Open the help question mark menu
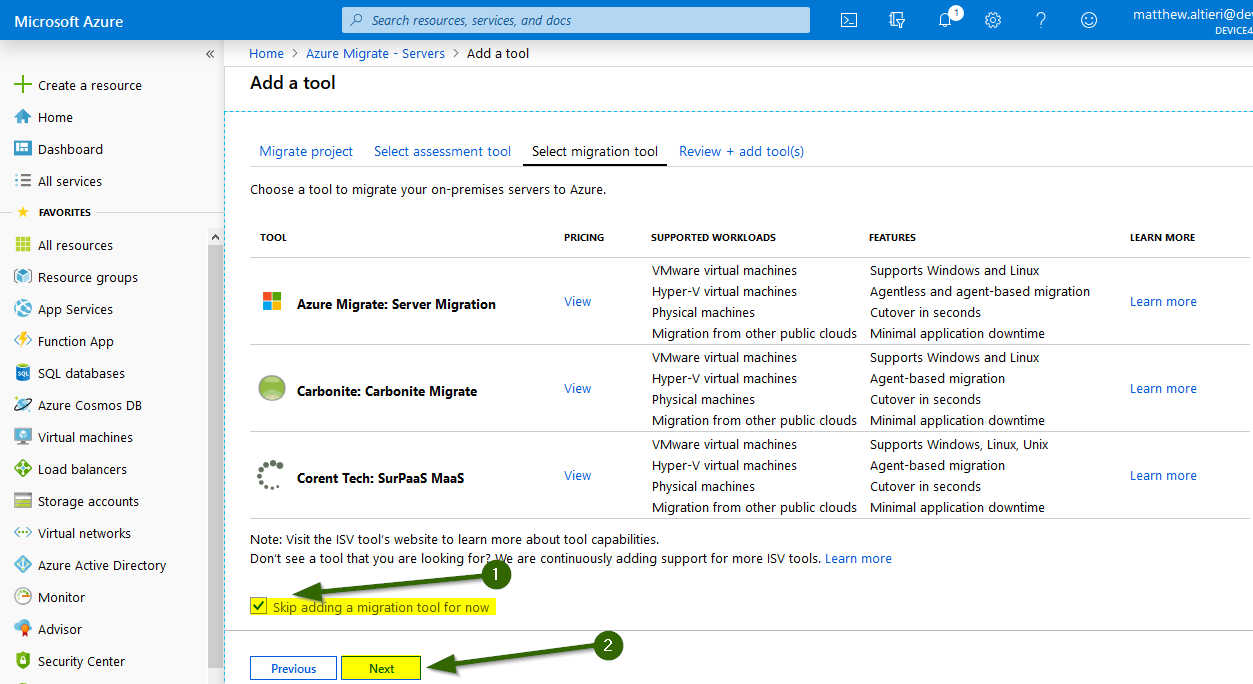 pos(1040,19)
